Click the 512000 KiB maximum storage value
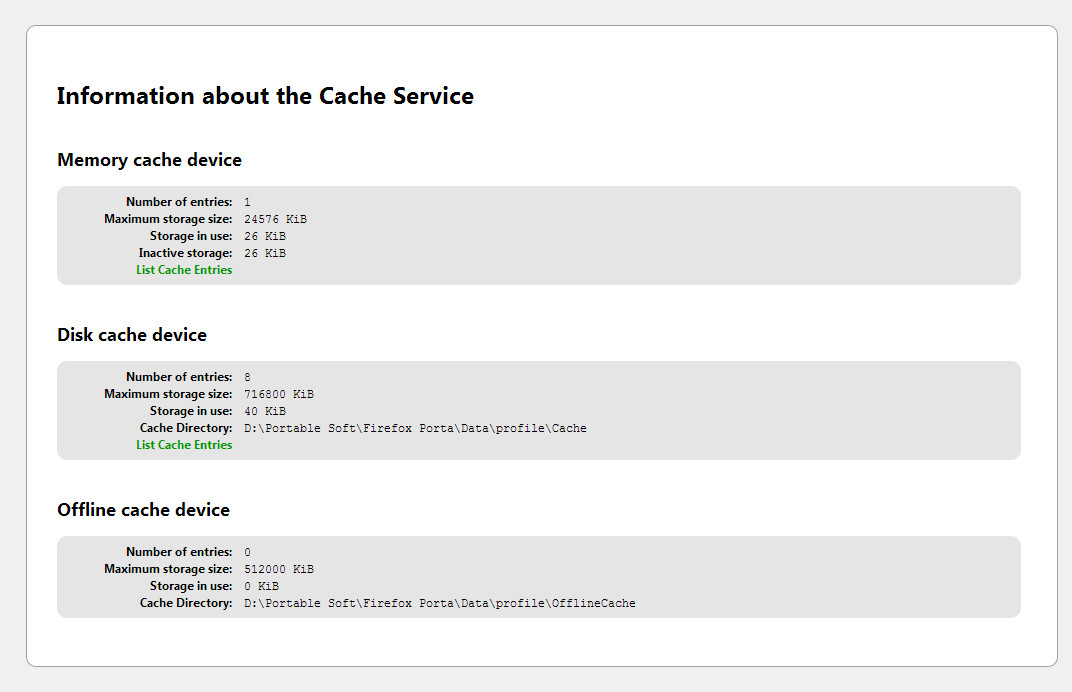 [x=279, y=569]
